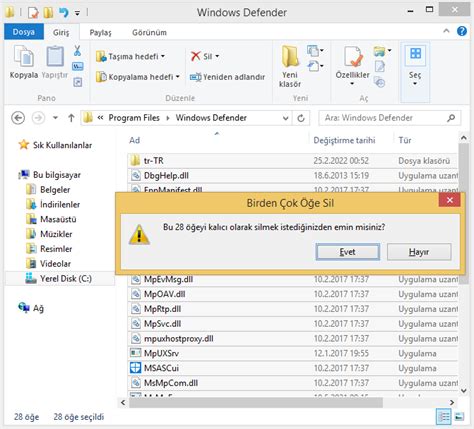
Task: Click the MSASCui application icon
Action: pos(135,368)
